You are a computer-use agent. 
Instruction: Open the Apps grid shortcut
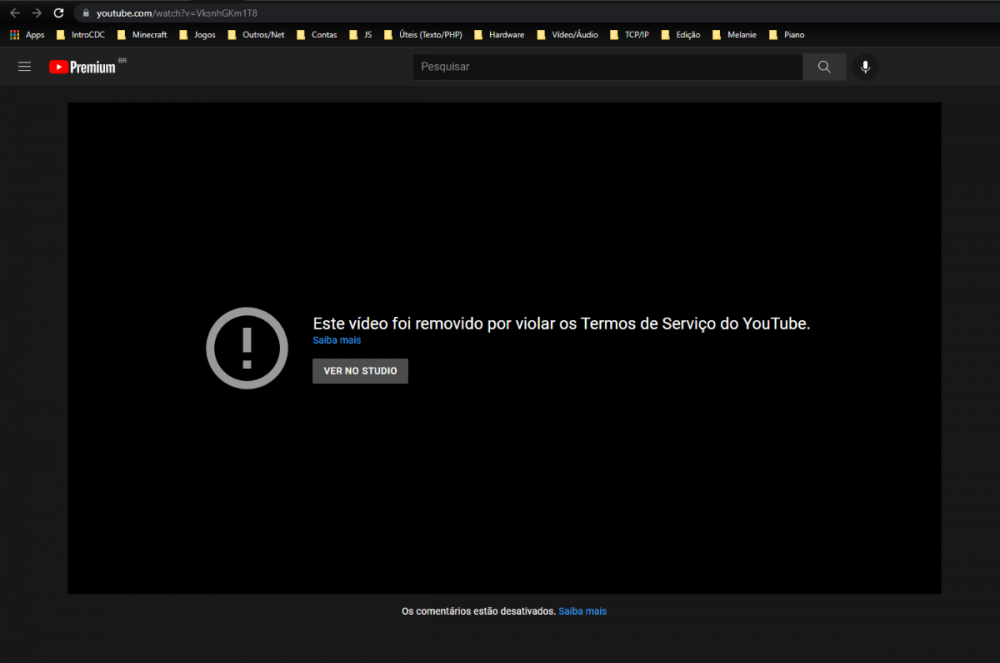point(27,34)
